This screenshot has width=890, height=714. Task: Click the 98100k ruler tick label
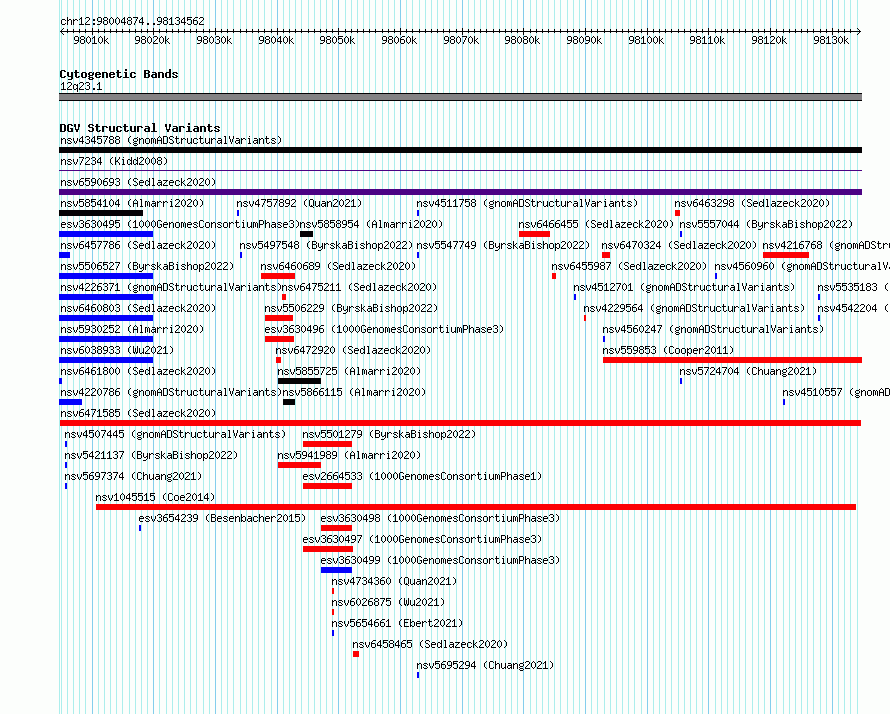pyautogui.click(x=646, y=40)
